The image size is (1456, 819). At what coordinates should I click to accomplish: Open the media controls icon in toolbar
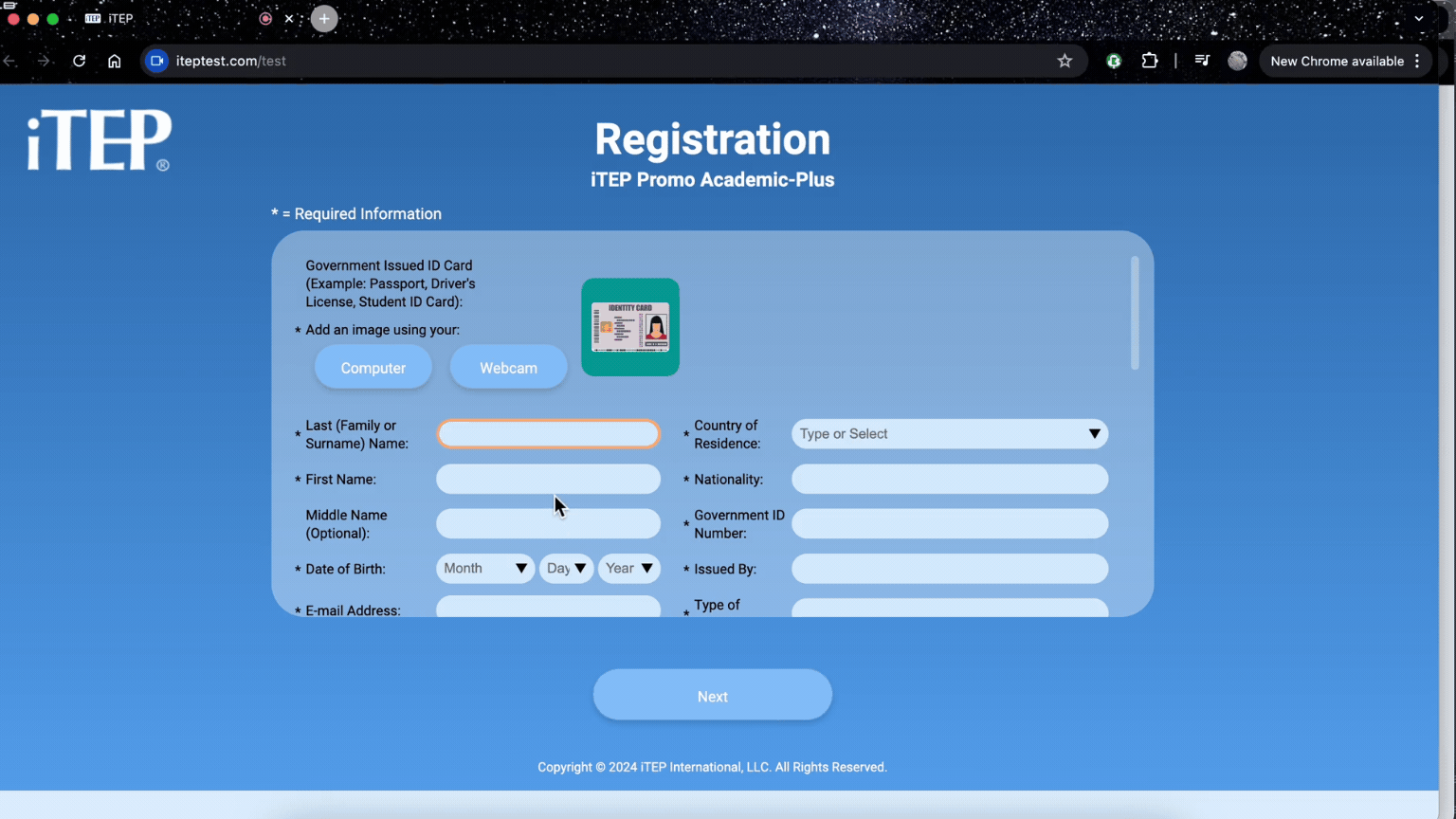pos(1202,61)
